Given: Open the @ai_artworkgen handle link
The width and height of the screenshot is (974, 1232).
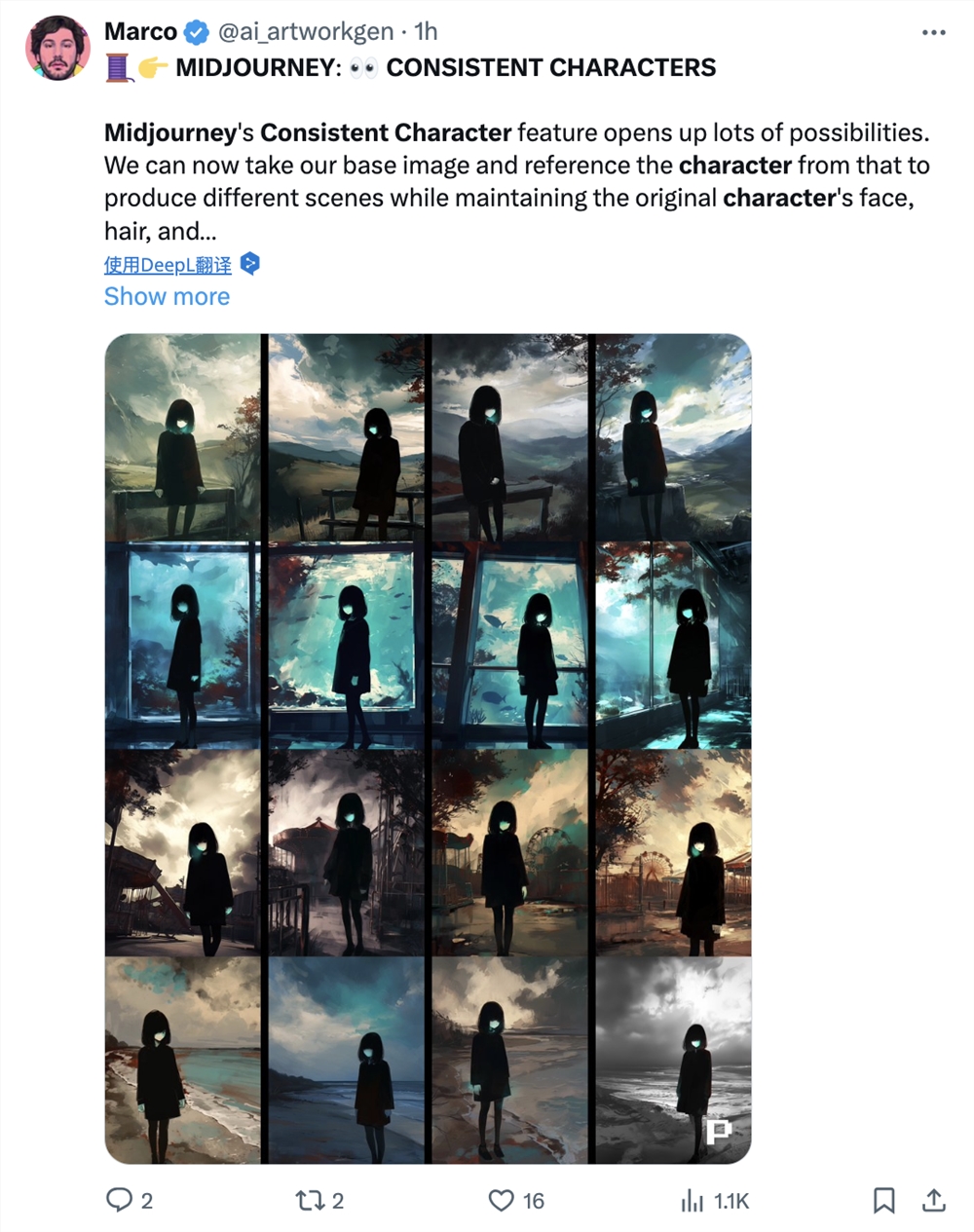Looking at the screenshot, I should pyautogui.click(x=305, y=32).
